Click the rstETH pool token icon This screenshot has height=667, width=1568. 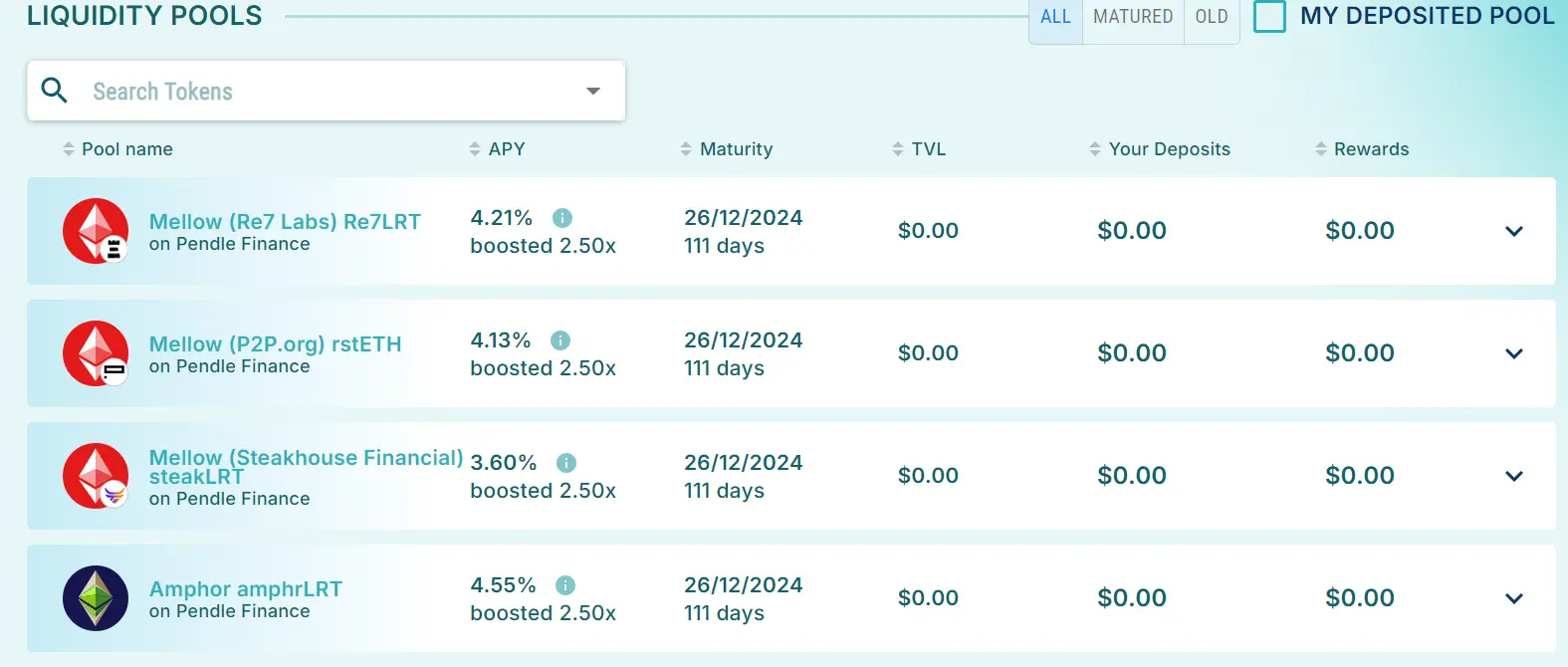tap(96, 353)
